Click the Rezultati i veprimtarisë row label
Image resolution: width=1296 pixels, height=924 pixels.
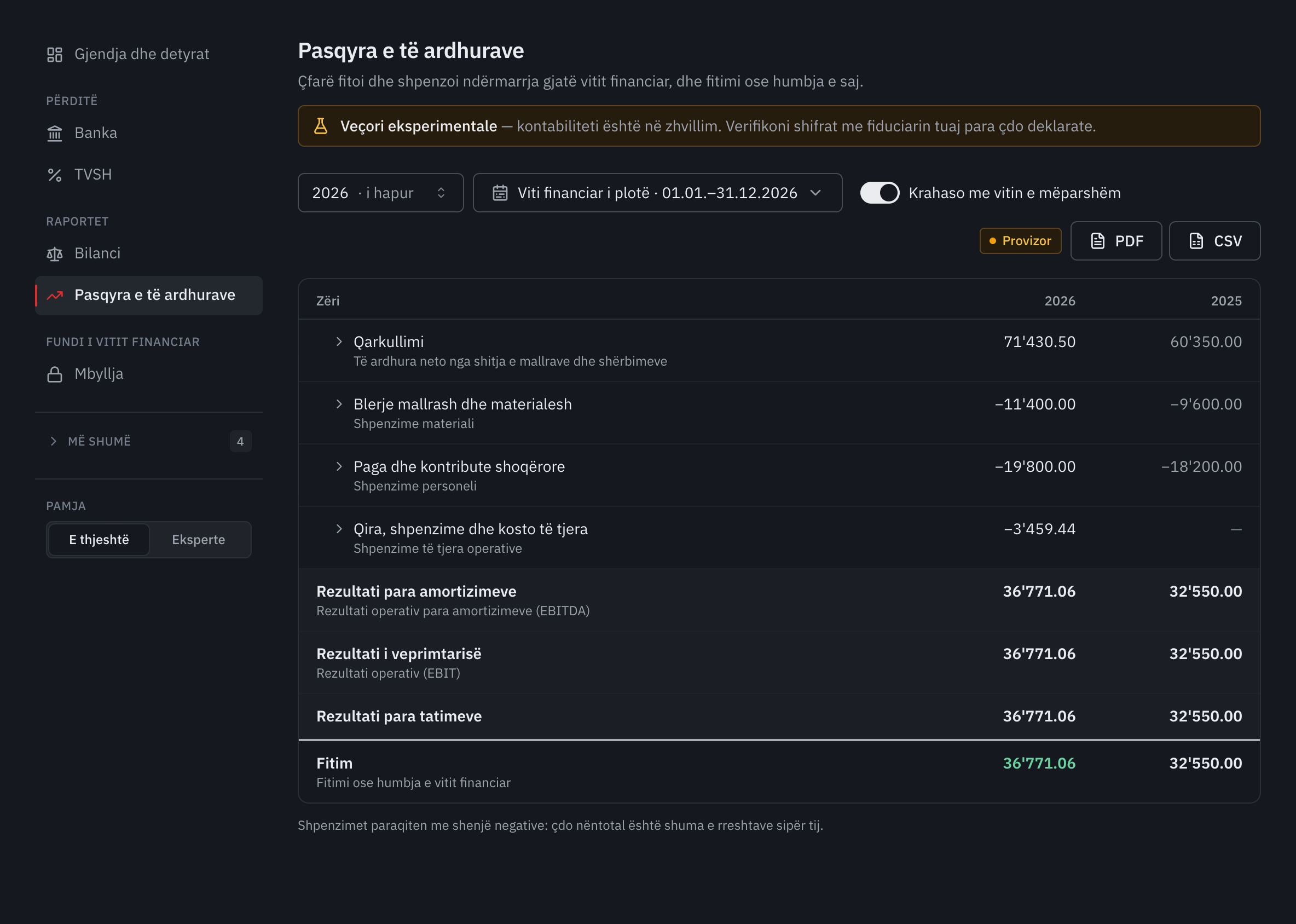[399, 654]
